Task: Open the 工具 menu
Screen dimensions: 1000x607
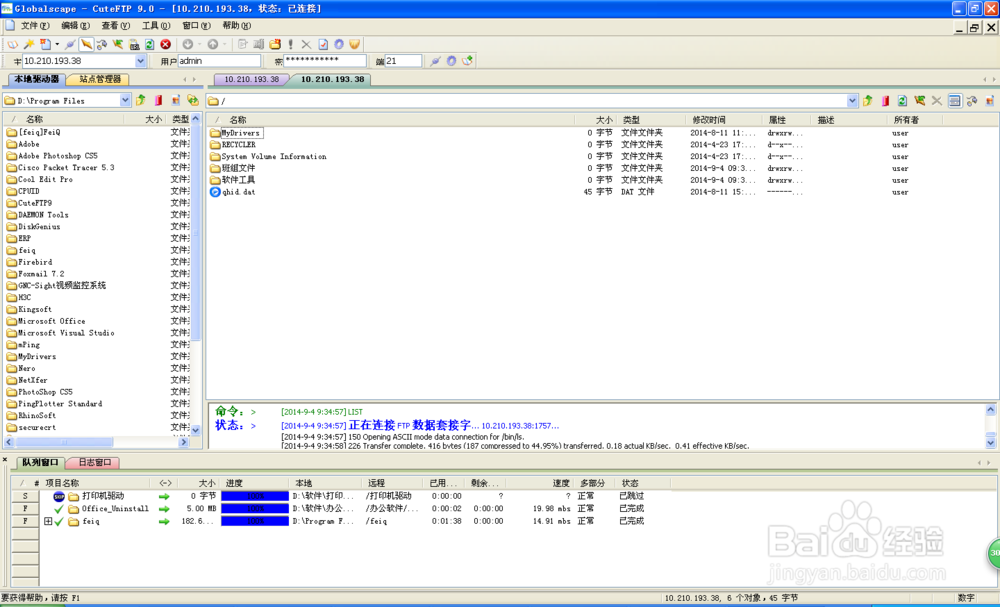Action: click(x=156, y=26)
